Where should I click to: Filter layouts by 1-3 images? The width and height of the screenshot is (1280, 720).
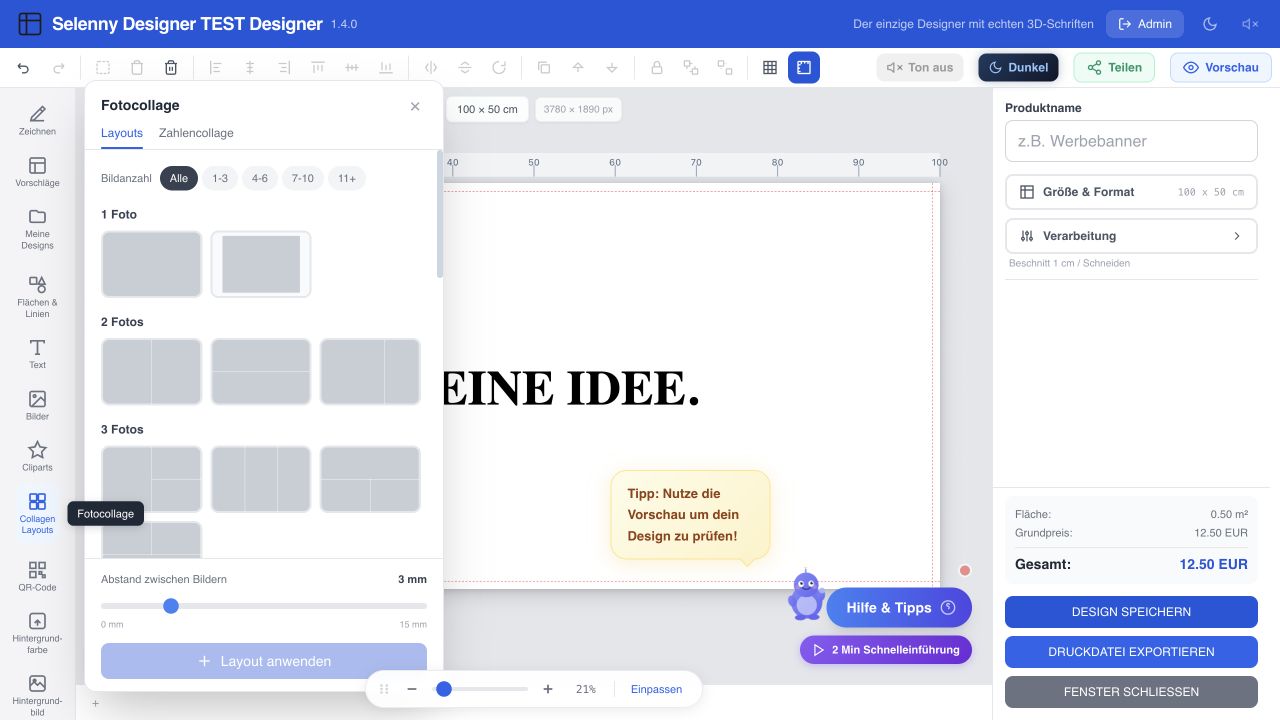click(x=220, y=178)
